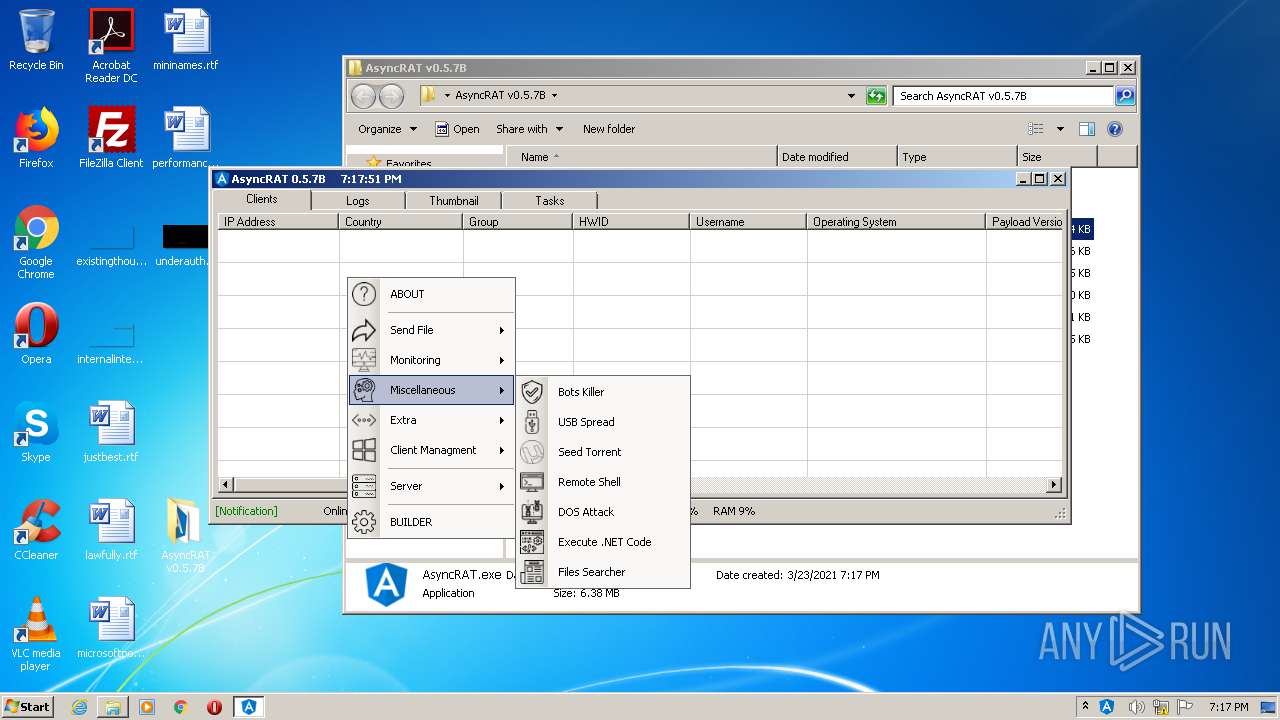Click the Server menu icon
This screenshot has width=1280, height=720.
(x=364, y=486)
